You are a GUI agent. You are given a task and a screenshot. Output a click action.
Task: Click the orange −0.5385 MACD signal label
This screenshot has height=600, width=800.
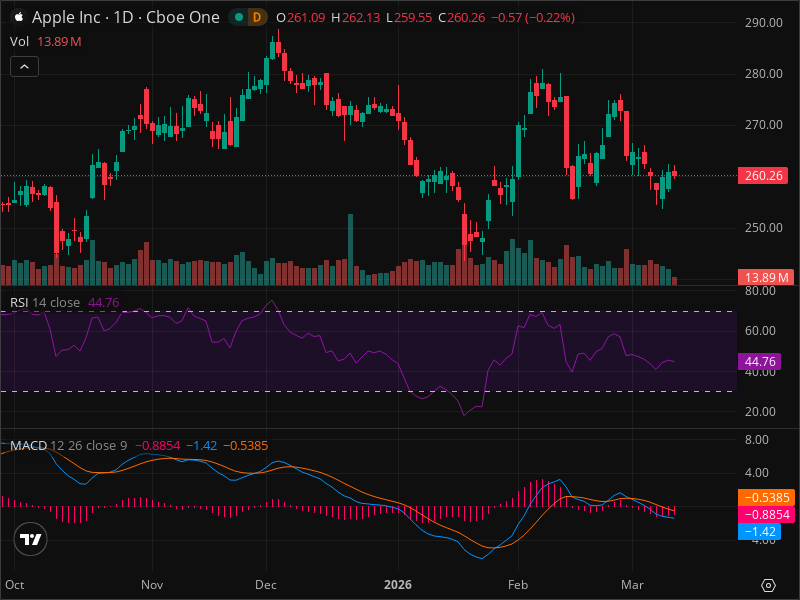pyautogui.click(x=766, y=497)
